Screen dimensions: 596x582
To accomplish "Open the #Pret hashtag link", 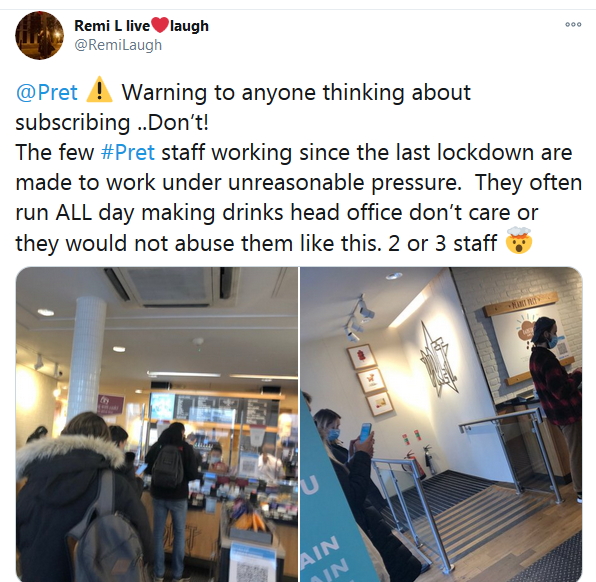I will pyautogui.click(x=128, y=152).
